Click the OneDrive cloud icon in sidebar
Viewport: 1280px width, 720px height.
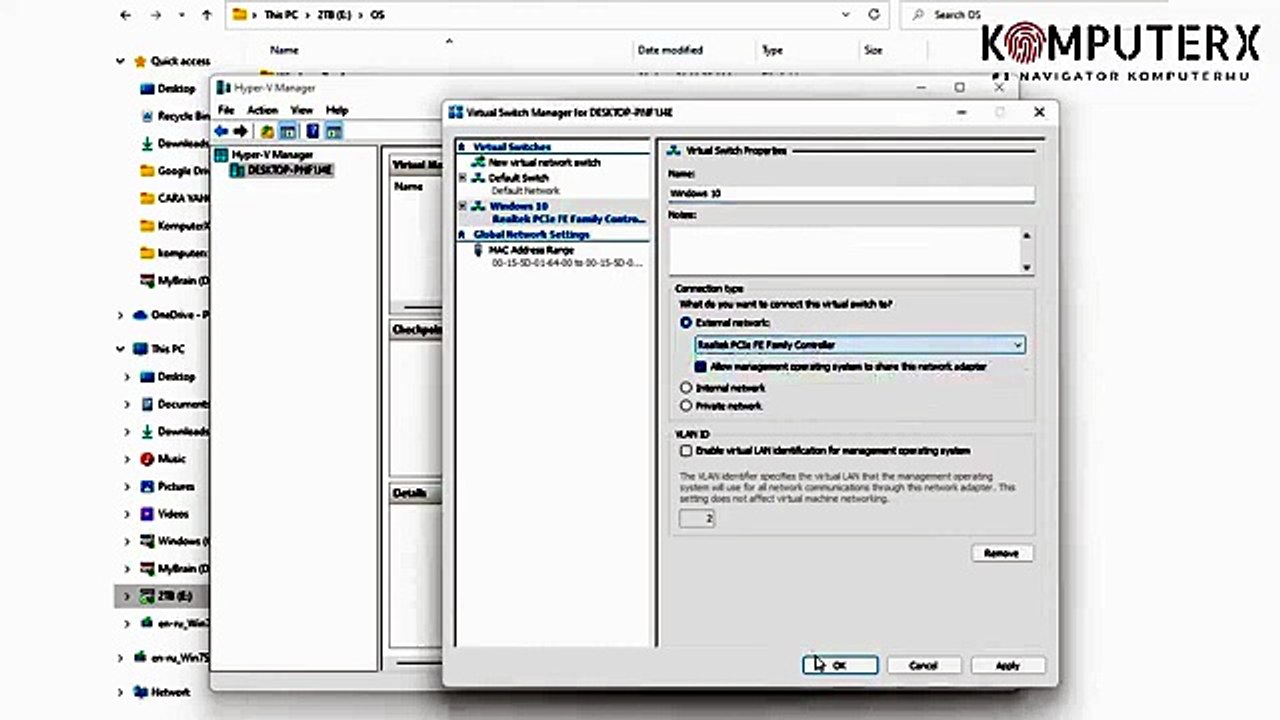(x=140, y=314)
